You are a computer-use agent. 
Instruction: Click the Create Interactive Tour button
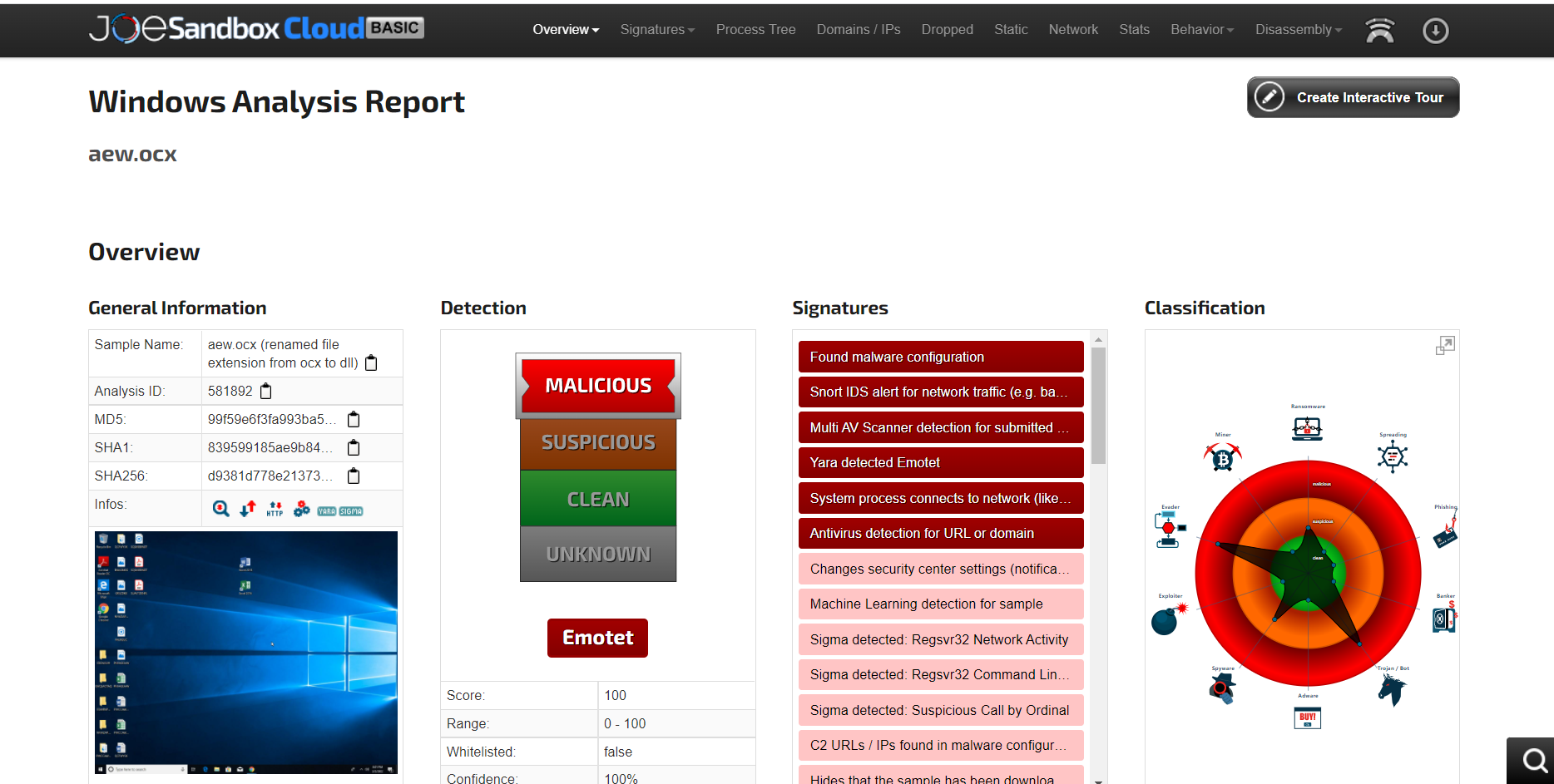tap(1353, 97)
